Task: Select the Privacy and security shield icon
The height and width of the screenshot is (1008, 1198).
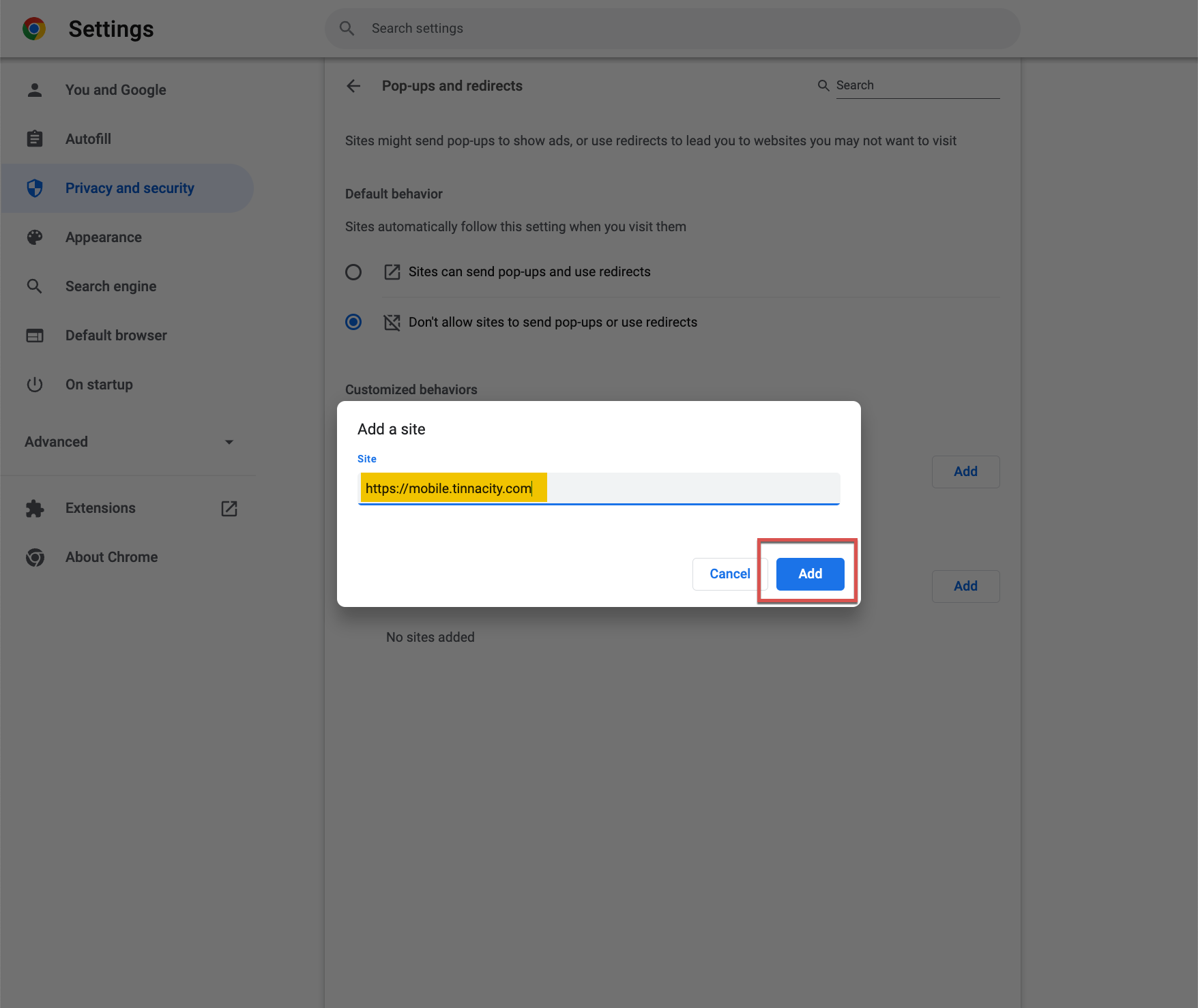Action: 34,188
